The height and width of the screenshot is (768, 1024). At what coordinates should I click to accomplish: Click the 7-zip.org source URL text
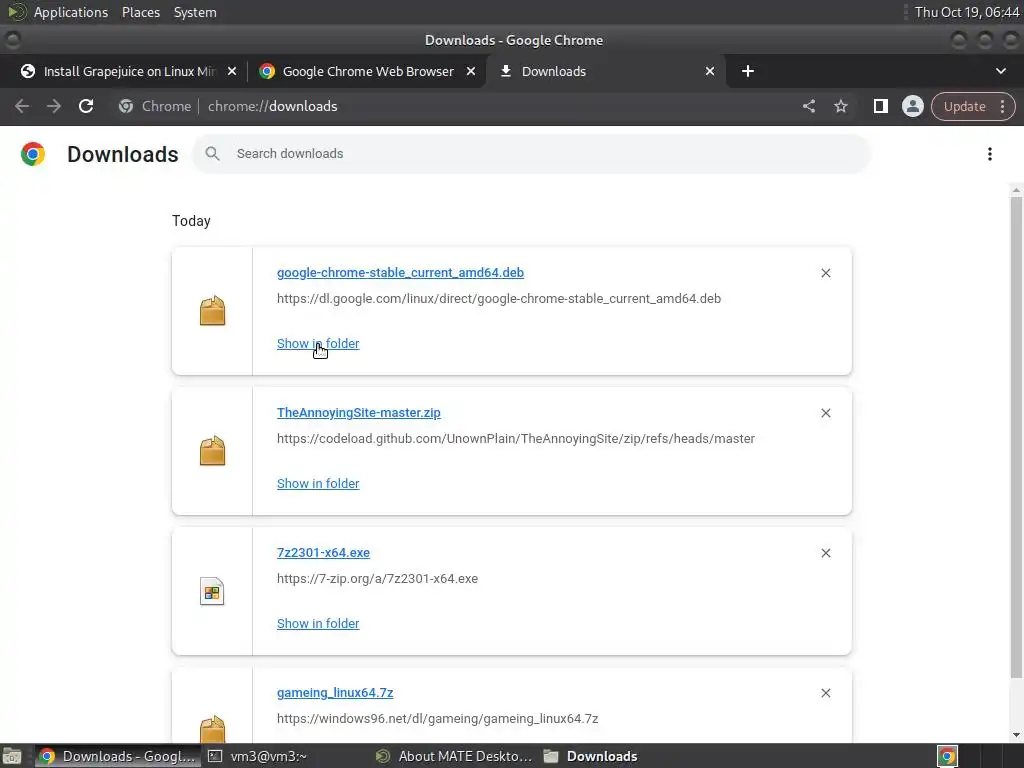click(x=377, y=579)
